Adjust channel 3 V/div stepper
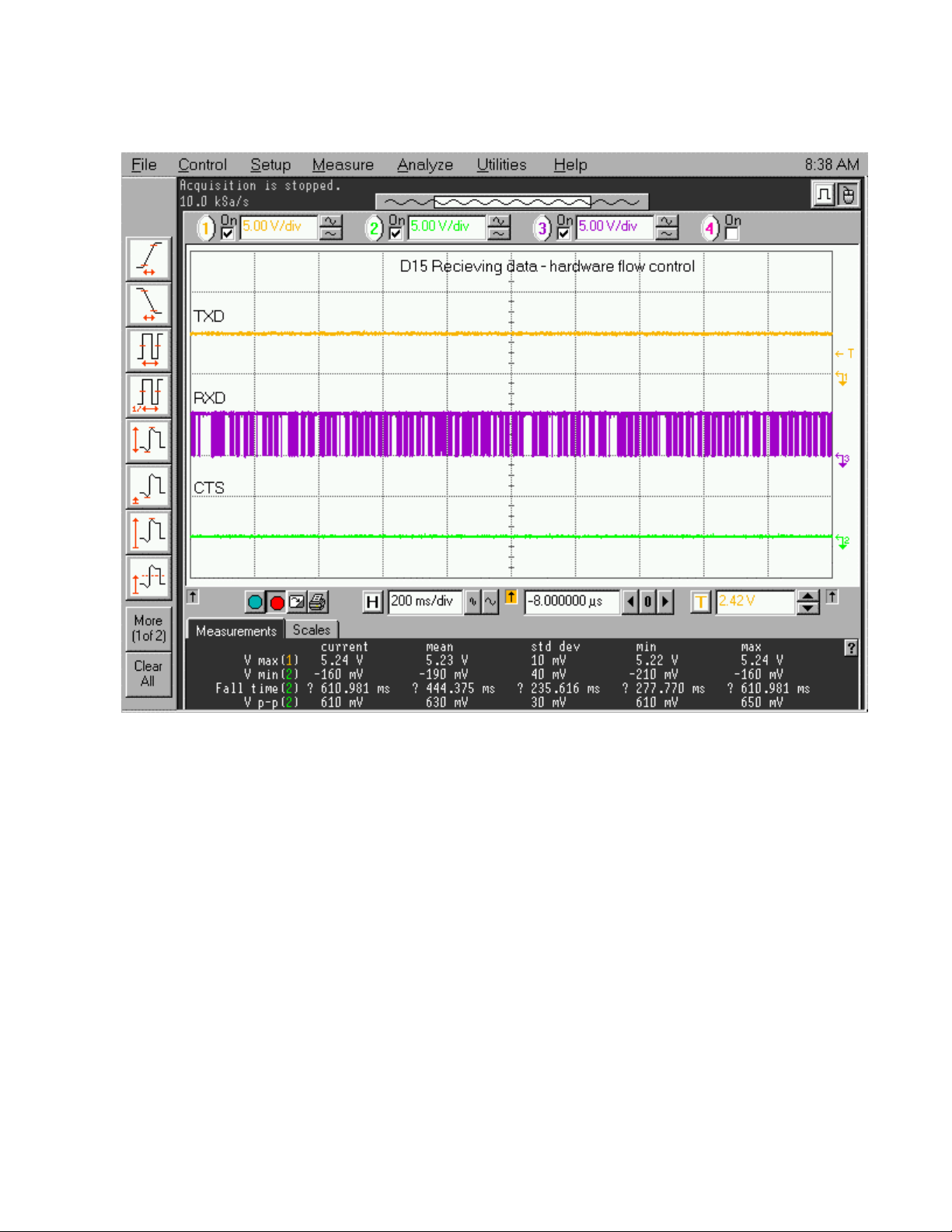Screen dimensions: 952x1232 coord(667,228)
